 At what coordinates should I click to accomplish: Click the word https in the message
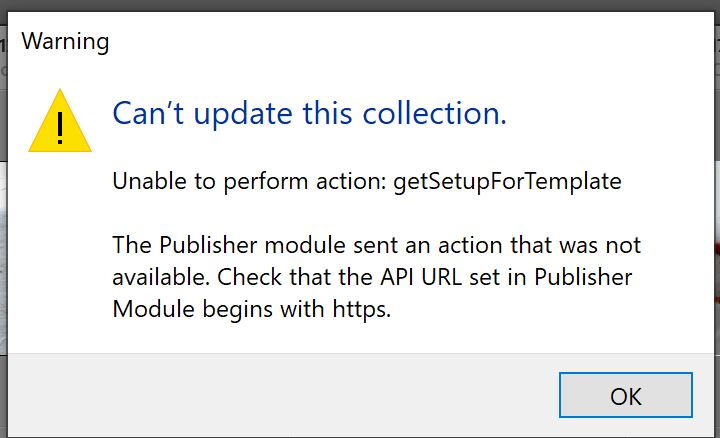click(x=361, y=309)
